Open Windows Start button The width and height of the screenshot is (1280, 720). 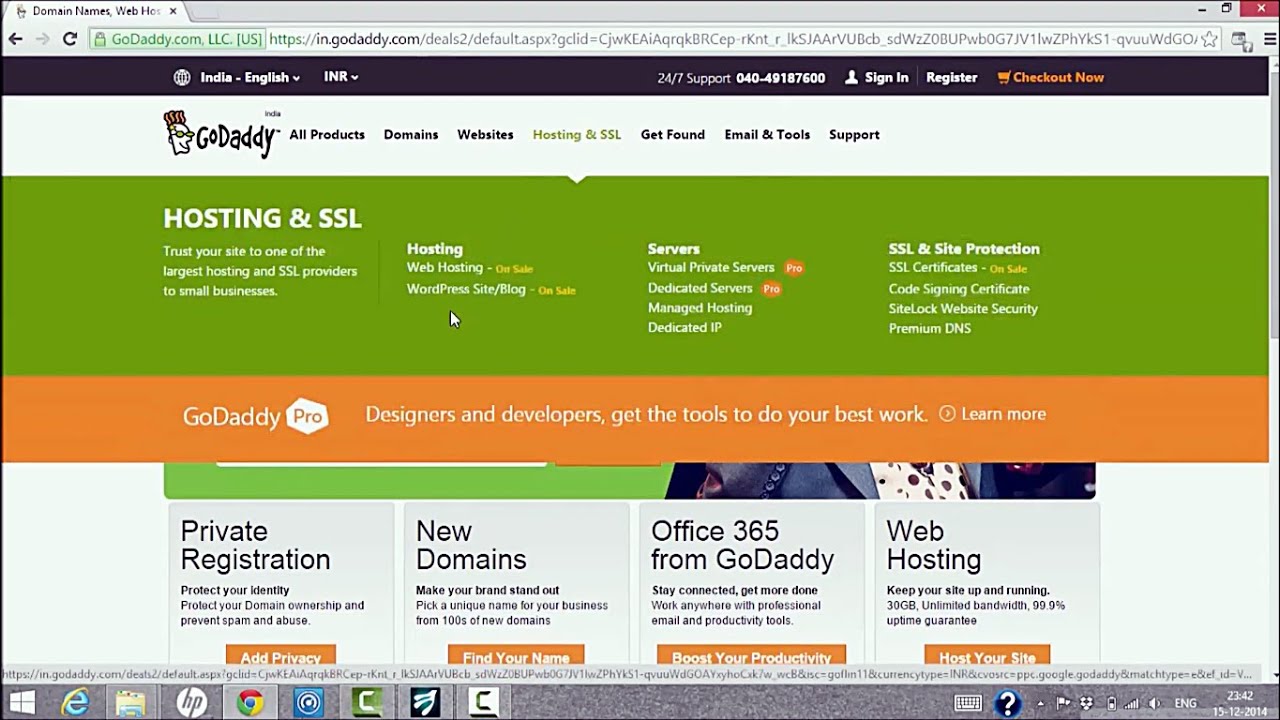[22, 703]
